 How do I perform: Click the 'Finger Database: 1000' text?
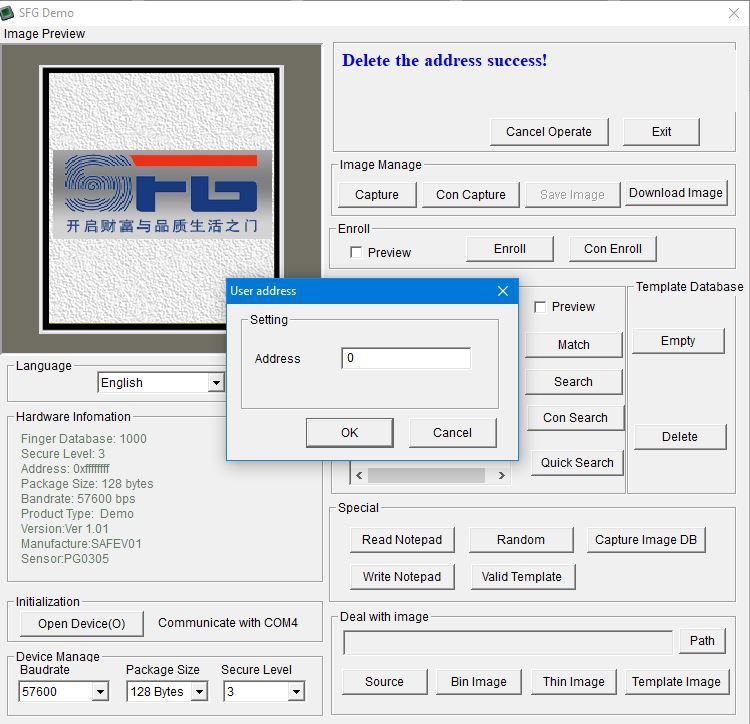[x=84, y=439]
